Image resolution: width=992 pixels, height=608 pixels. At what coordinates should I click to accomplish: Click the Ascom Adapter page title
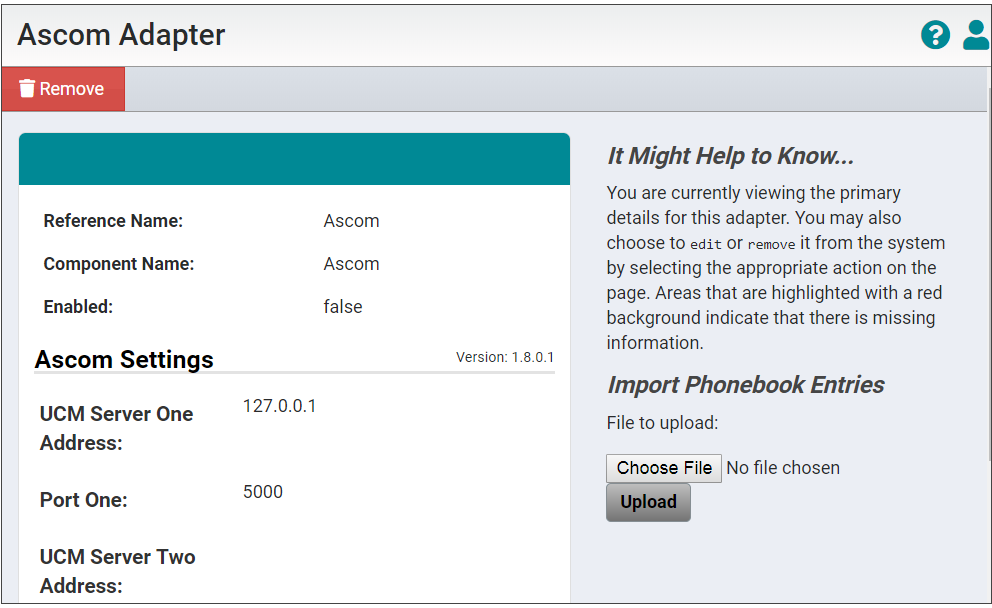pyautogui.click(x=120, y=34)
